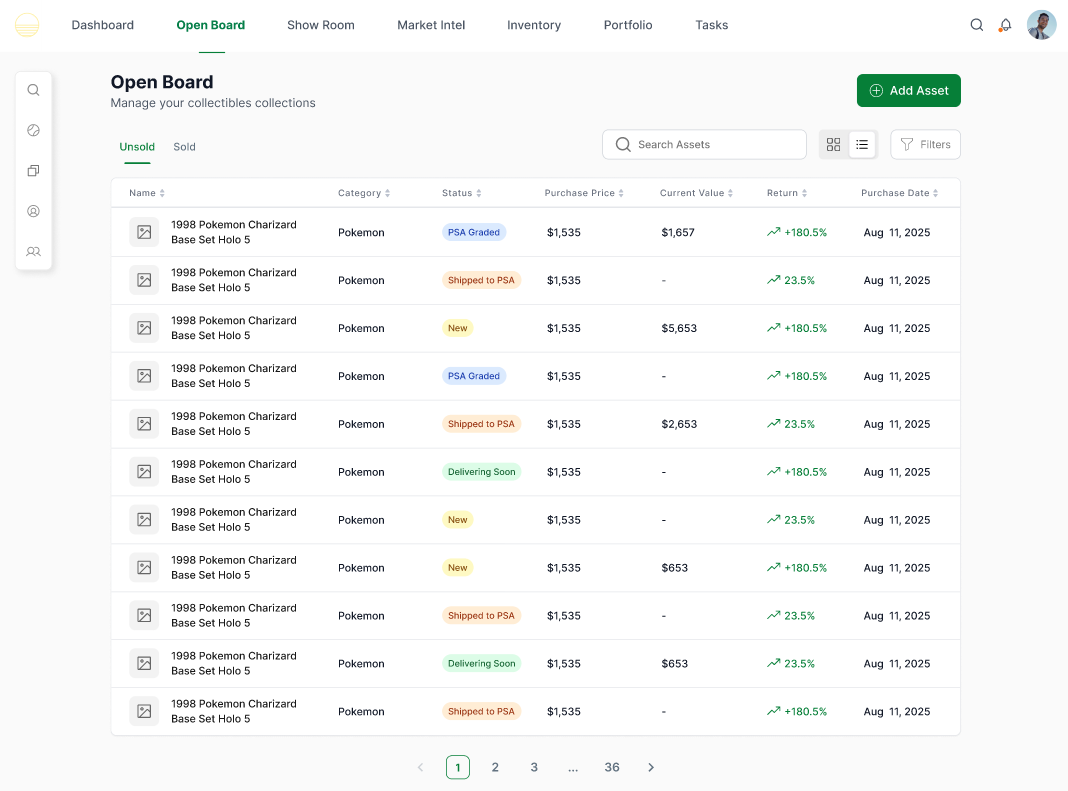This screenshot has width=1068, height=791.
Task: Open Show Room
Action: pyautogui.click(x=321, y=25)
